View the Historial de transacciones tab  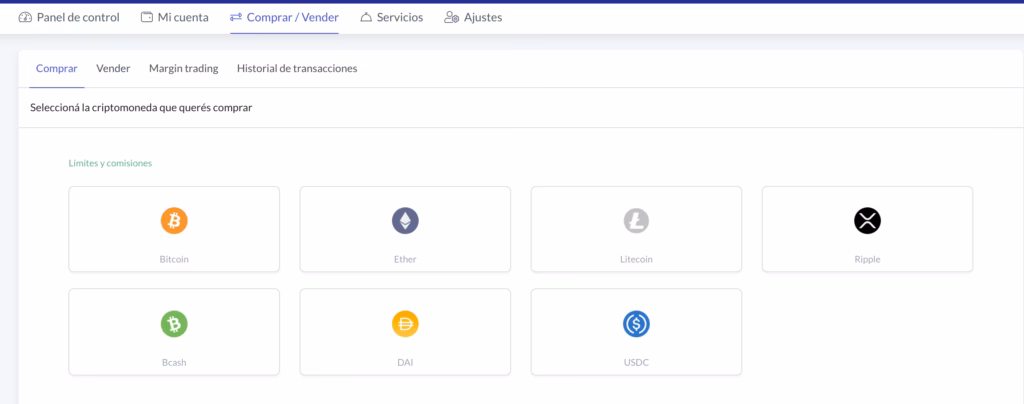297,69
